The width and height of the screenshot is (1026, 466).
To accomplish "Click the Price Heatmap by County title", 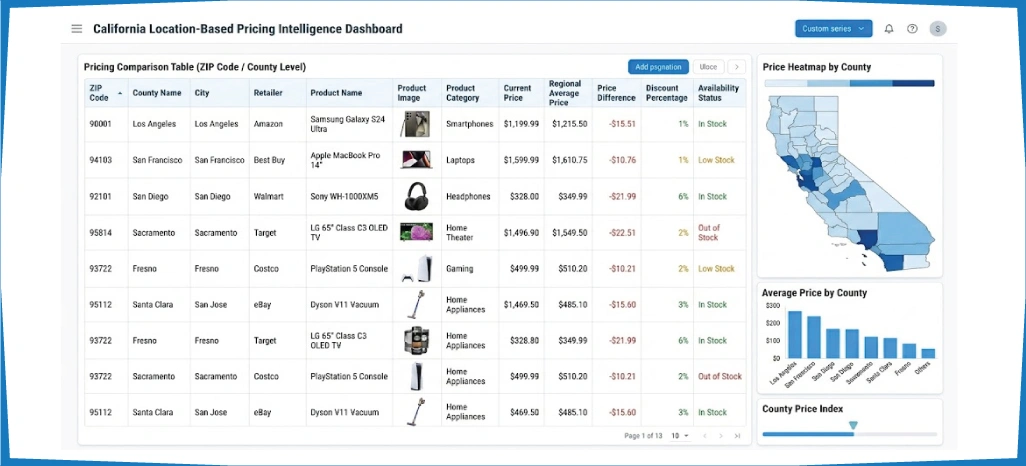I will (817, 67).
